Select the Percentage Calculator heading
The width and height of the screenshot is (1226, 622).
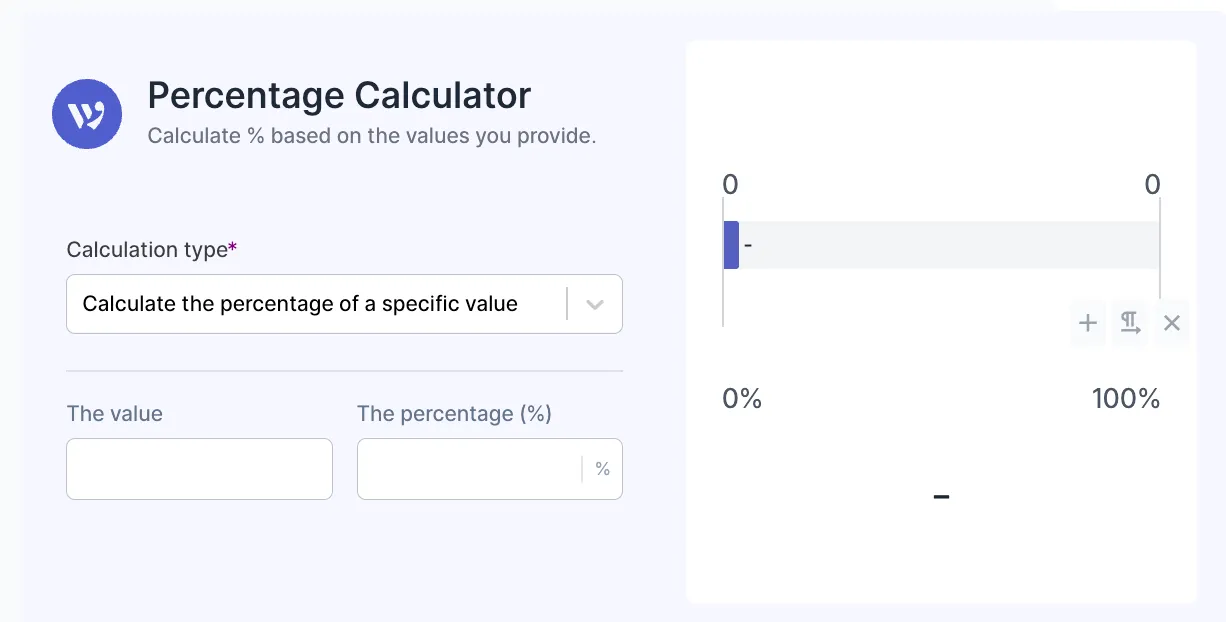coord(338,95)
